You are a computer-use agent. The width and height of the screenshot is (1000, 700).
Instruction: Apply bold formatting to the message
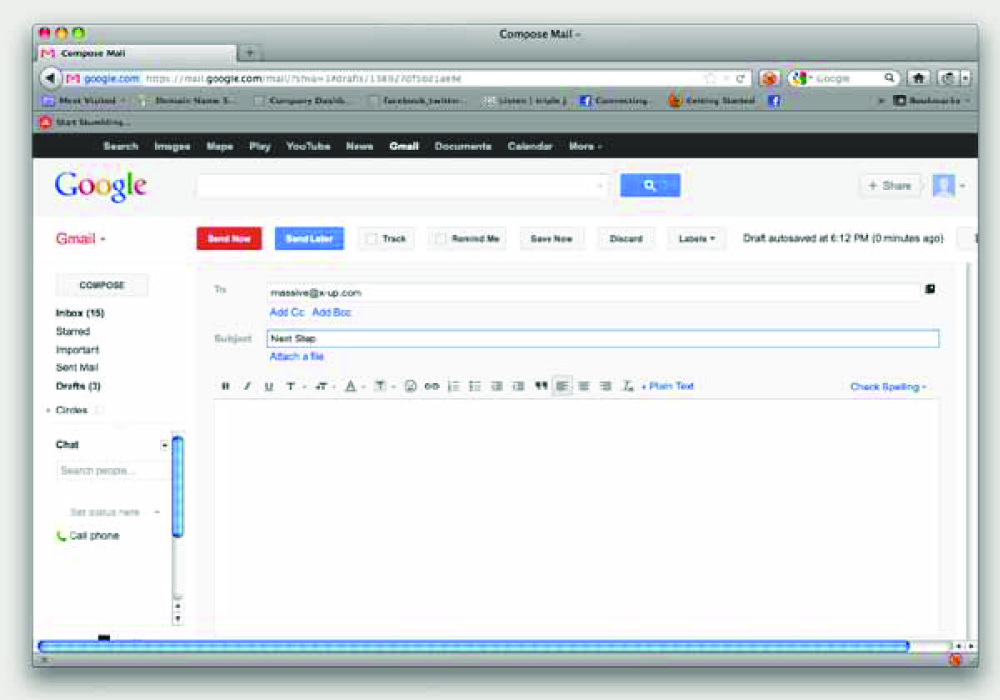point(225,386)
